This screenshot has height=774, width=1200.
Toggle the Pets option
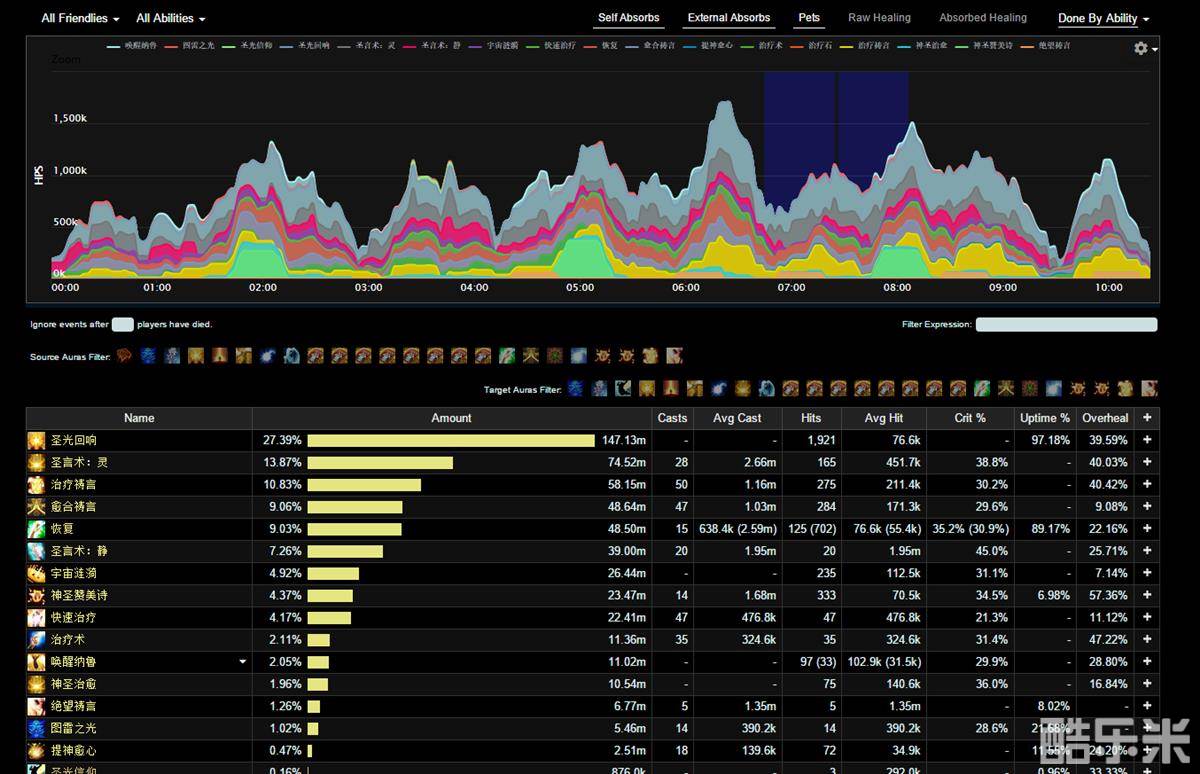click(809, 18)
